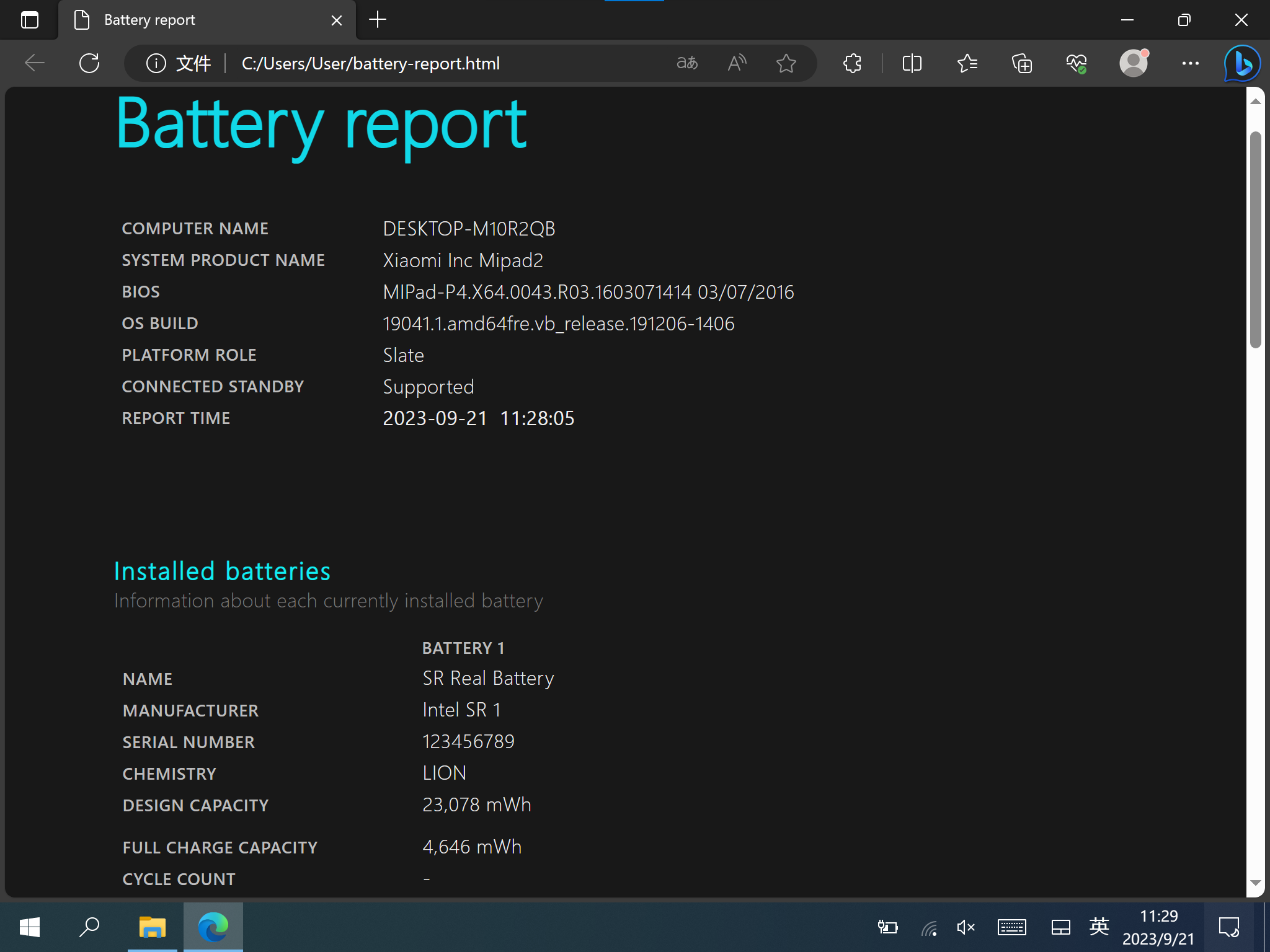Viewport: 1270px width, 952px height.
Task: Click the Slate platform role value
Action: click(x=403, y=355)
